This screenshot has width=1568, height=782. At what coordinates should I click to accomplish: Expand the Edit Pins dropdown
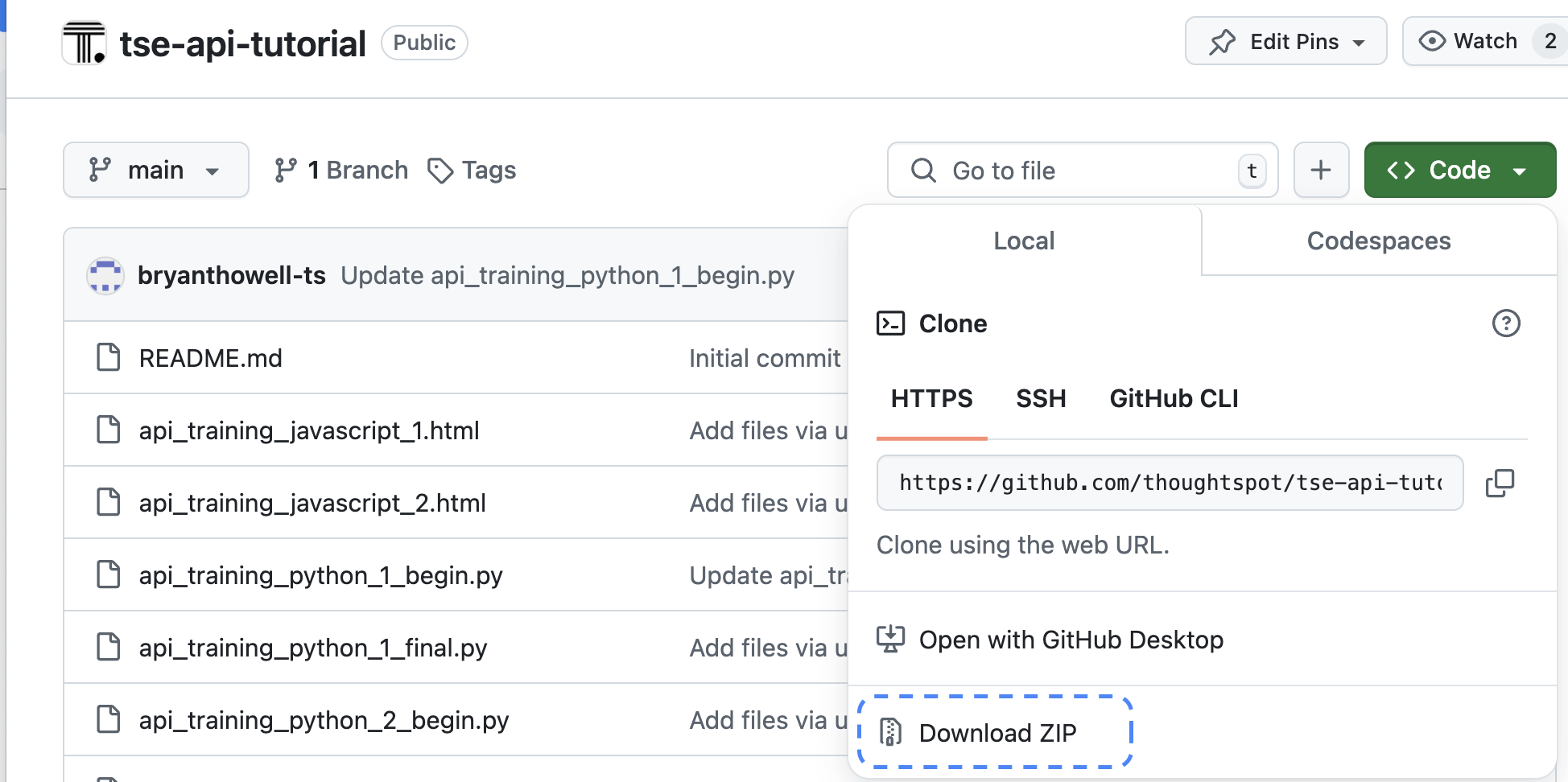point(1360,41)
